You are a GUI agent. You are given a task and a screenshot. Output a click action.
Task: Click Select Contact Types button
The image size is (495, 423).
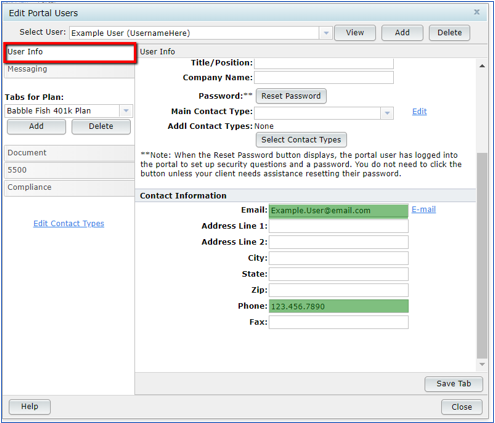pos(301,140)
